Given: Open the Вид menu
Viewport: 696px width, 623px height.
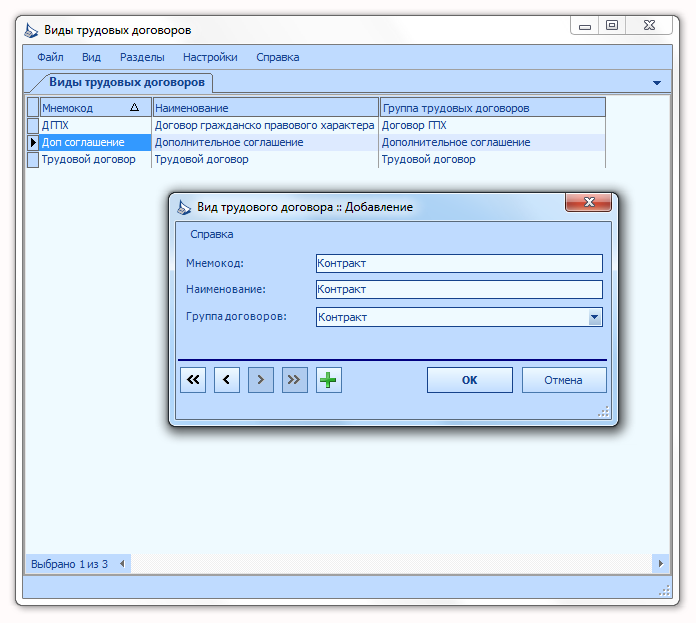Looking at the screenshot, I should point(91,57).
